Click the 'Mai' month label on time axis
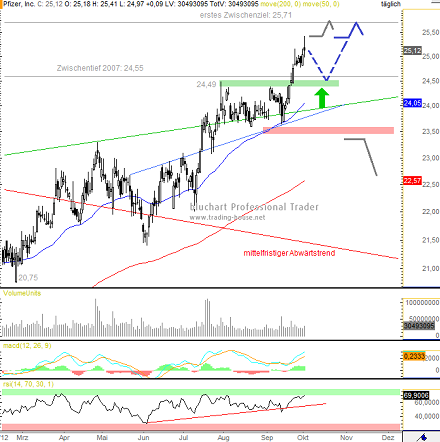 (x=102, y=438)
